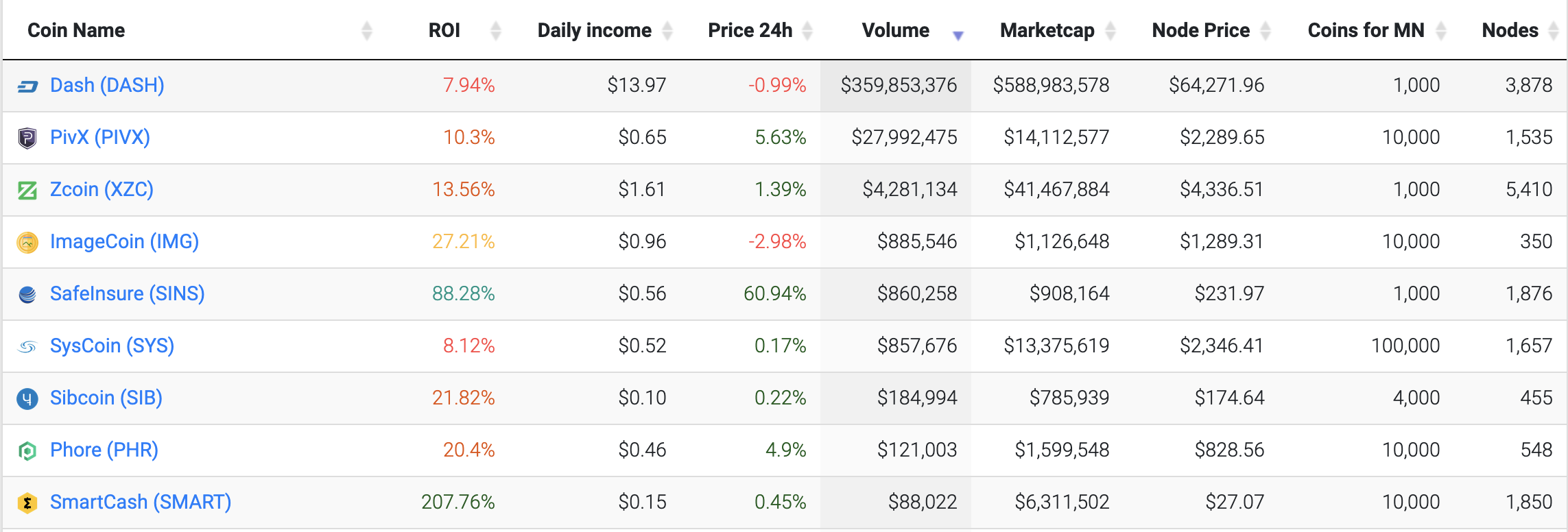Reverse the Volume column sort order
This screenshot has width=1568, height=532.
pyautogui.click(x=958, y=34)
